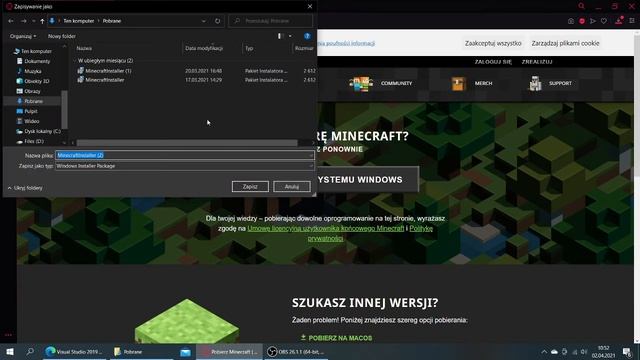Refresh the Pobrane folder view
Viewport: 640px width, 360px height.
218,21
